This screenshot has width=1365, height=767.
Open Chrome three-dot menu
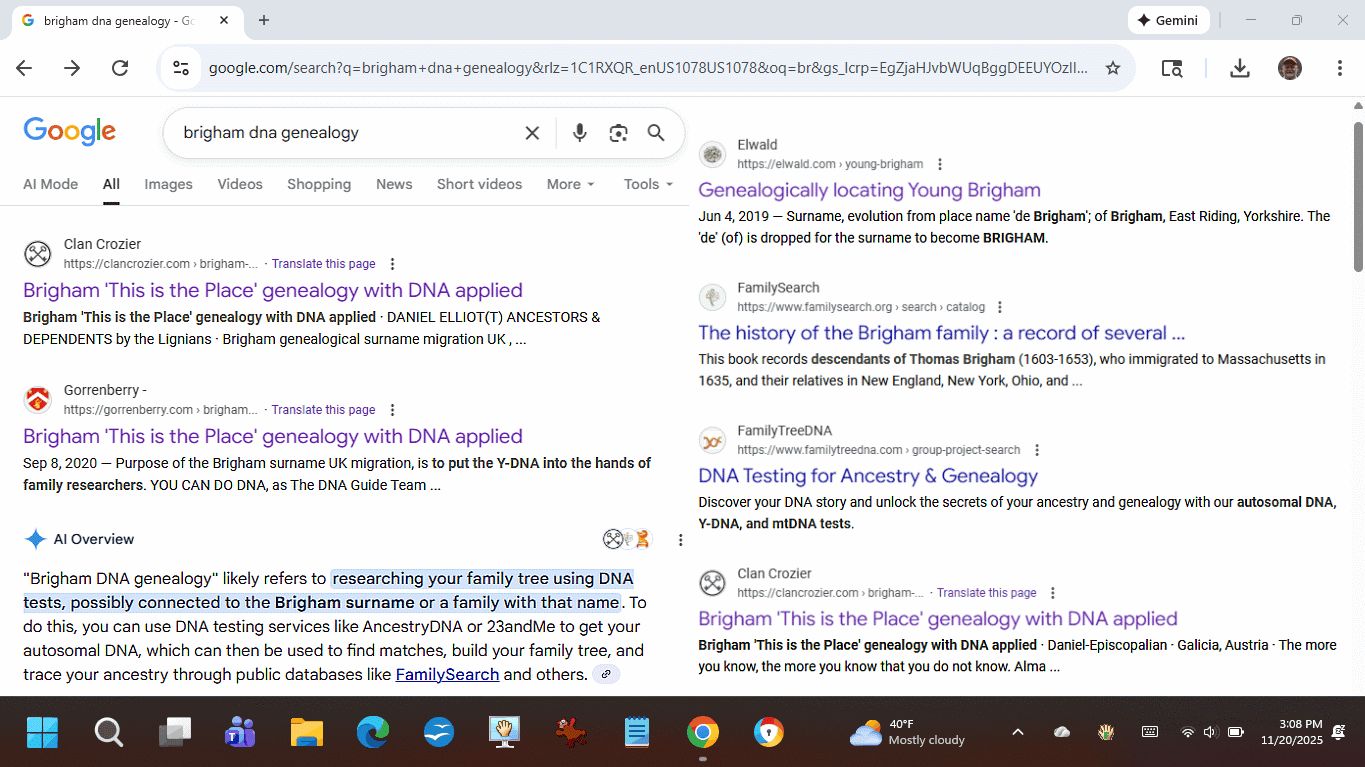(x=1339, y=68)
